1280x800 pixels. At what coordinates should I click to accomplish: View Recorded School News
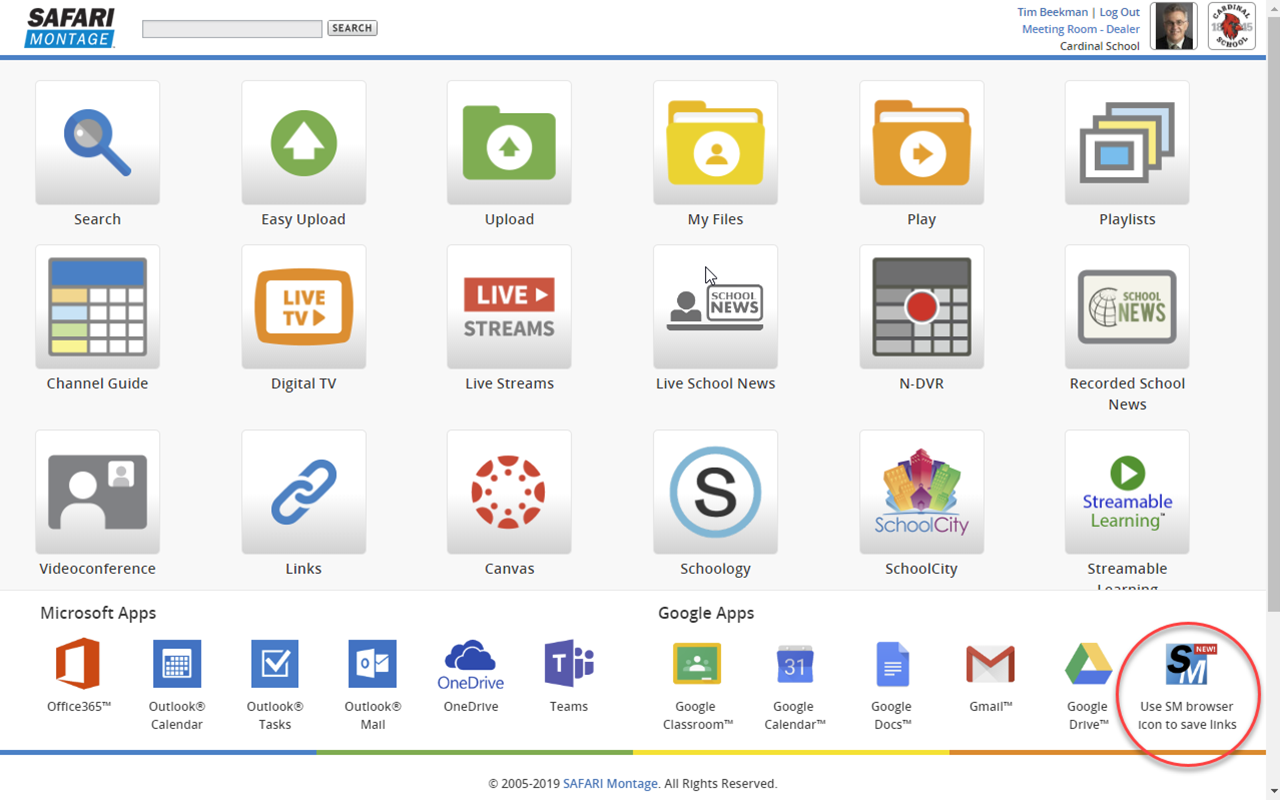[x=1127, y=307]
